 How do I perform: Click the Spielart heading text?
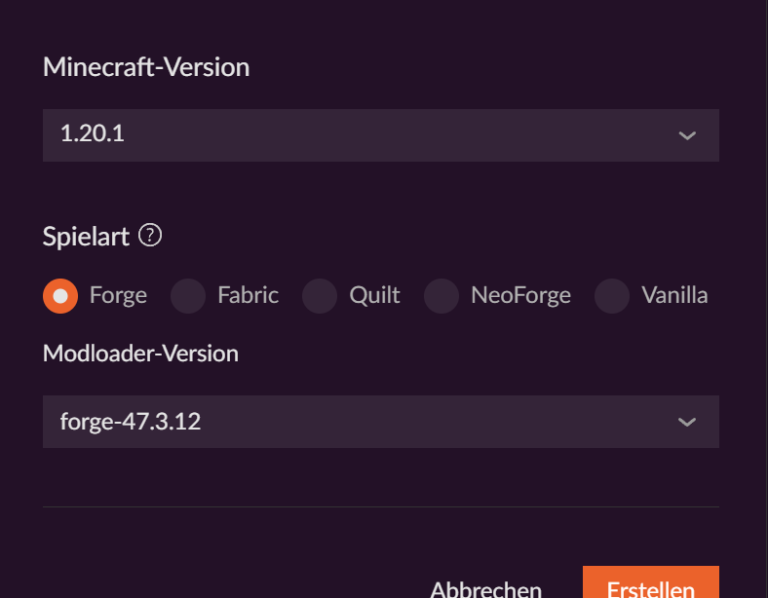pos(86,237)
